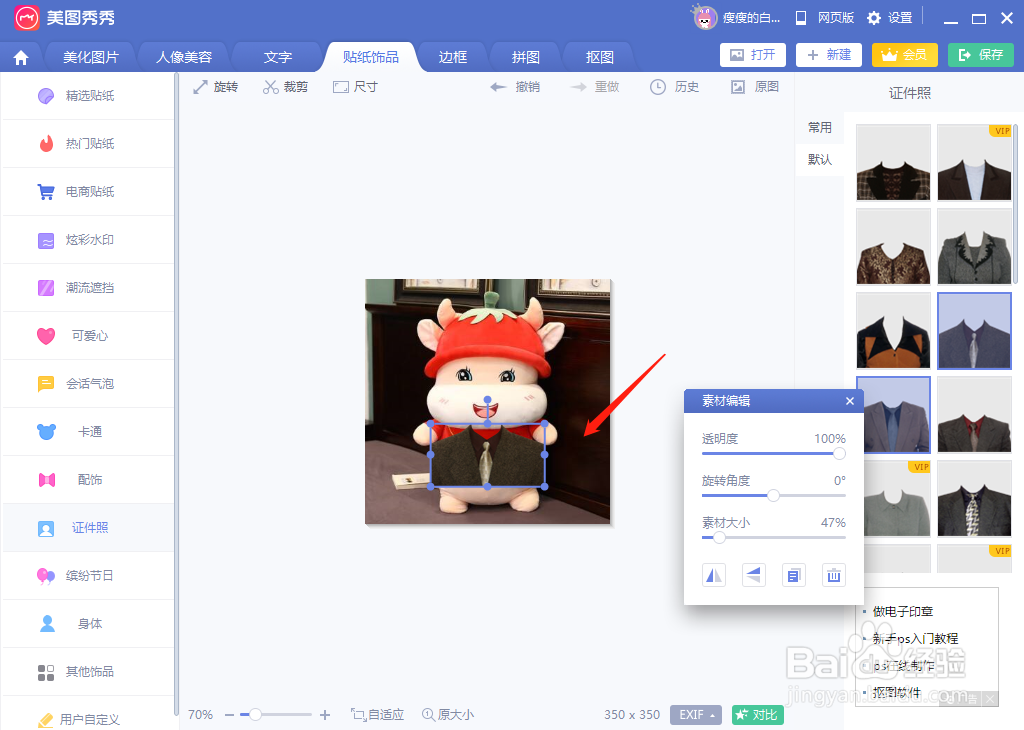Click zoom out minus button
This screenshot has height=730, width=1024.
(x=229, y=715)
